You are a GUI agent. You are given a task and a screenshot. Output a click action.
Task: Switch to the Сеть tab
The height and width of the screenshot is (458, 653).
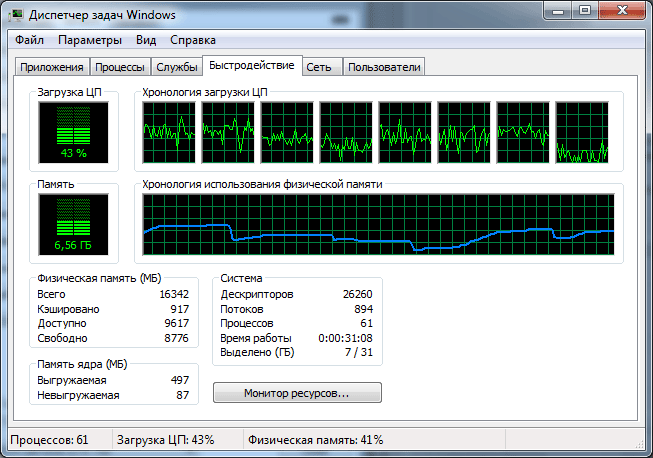point(320,67)
